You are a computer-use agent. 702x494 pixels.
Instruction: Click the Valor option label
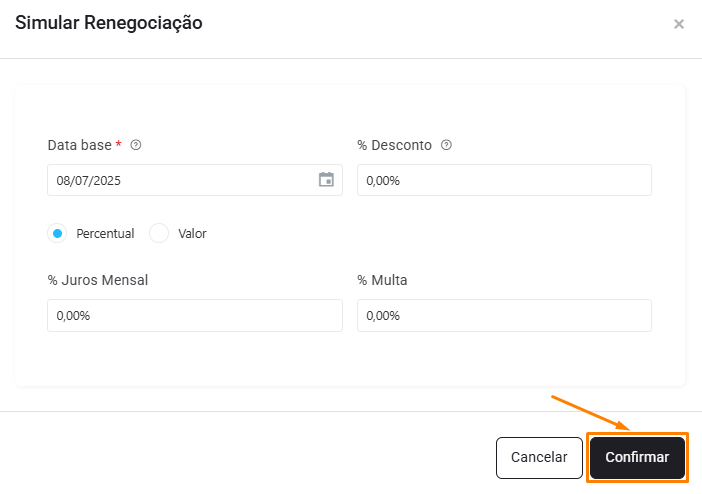193,233
